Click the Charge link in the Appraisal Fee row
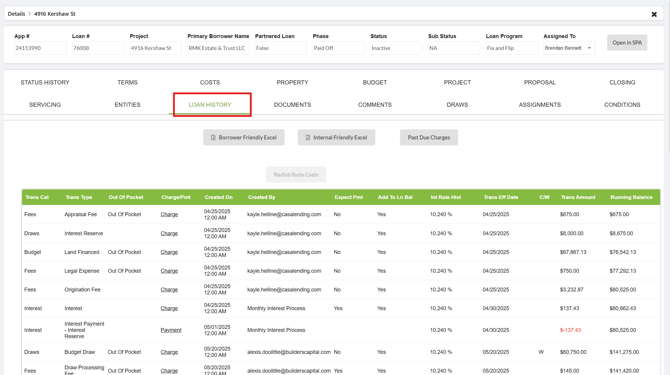The width and height of the screenshot is (670, 375). pyautogui.click(x=169, y=214)
